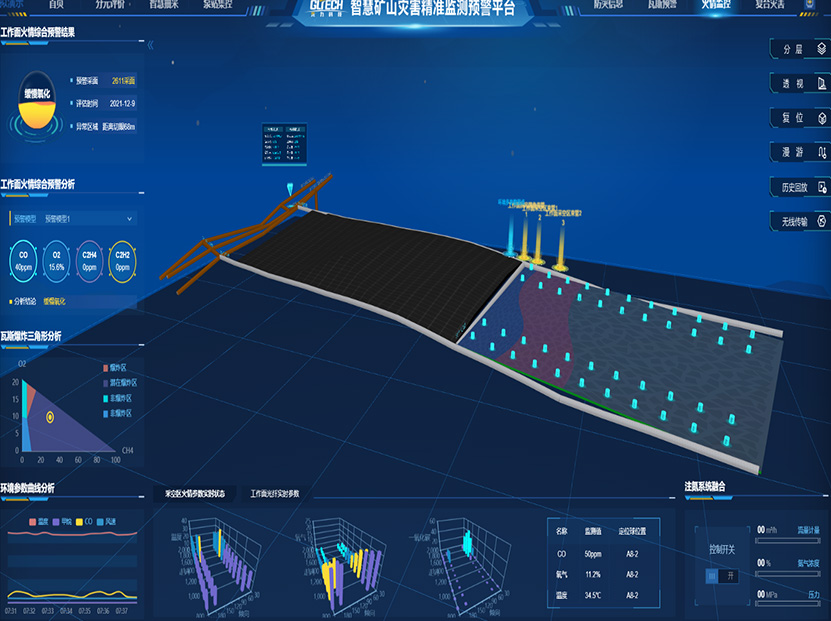The width and height of the screenshot is (831, 621).
Task: Click the 漫游 roaming icon
Action: pyautogui.click(x=822, y=152)
